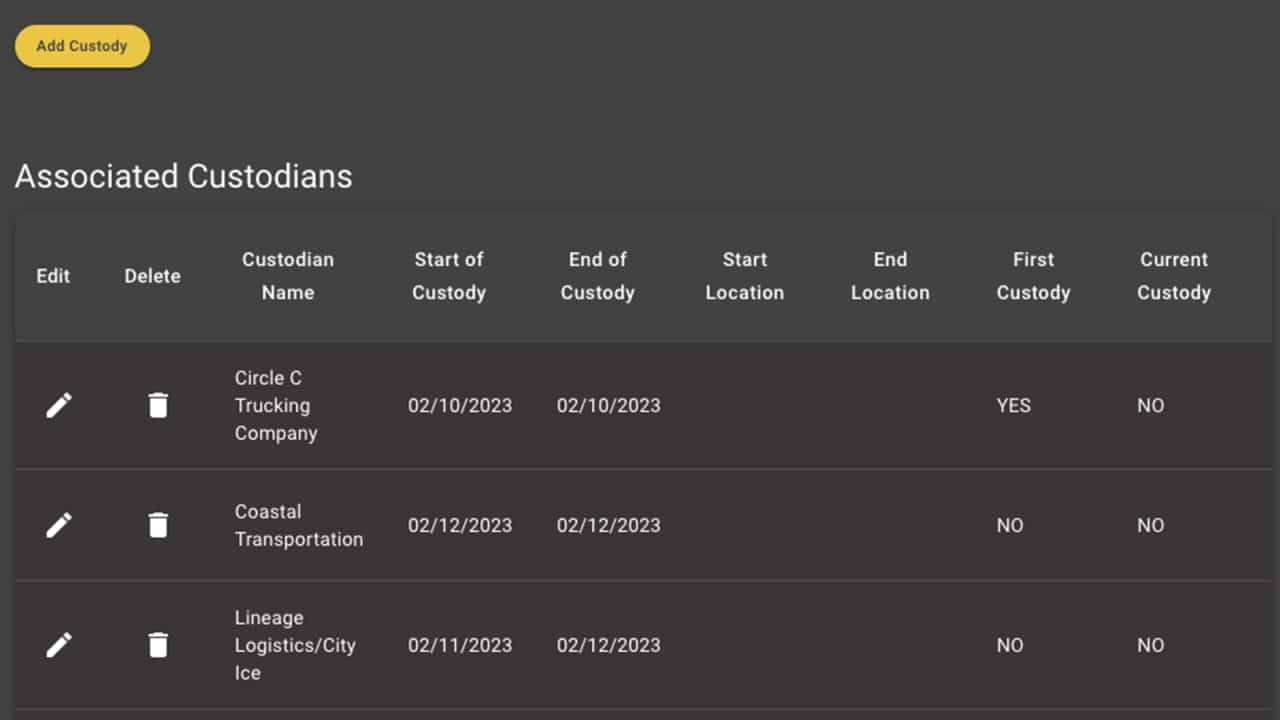Sort by Custodian Name column header
The height and width of the screenshot is (720, 1280).
tap(288, 276)
